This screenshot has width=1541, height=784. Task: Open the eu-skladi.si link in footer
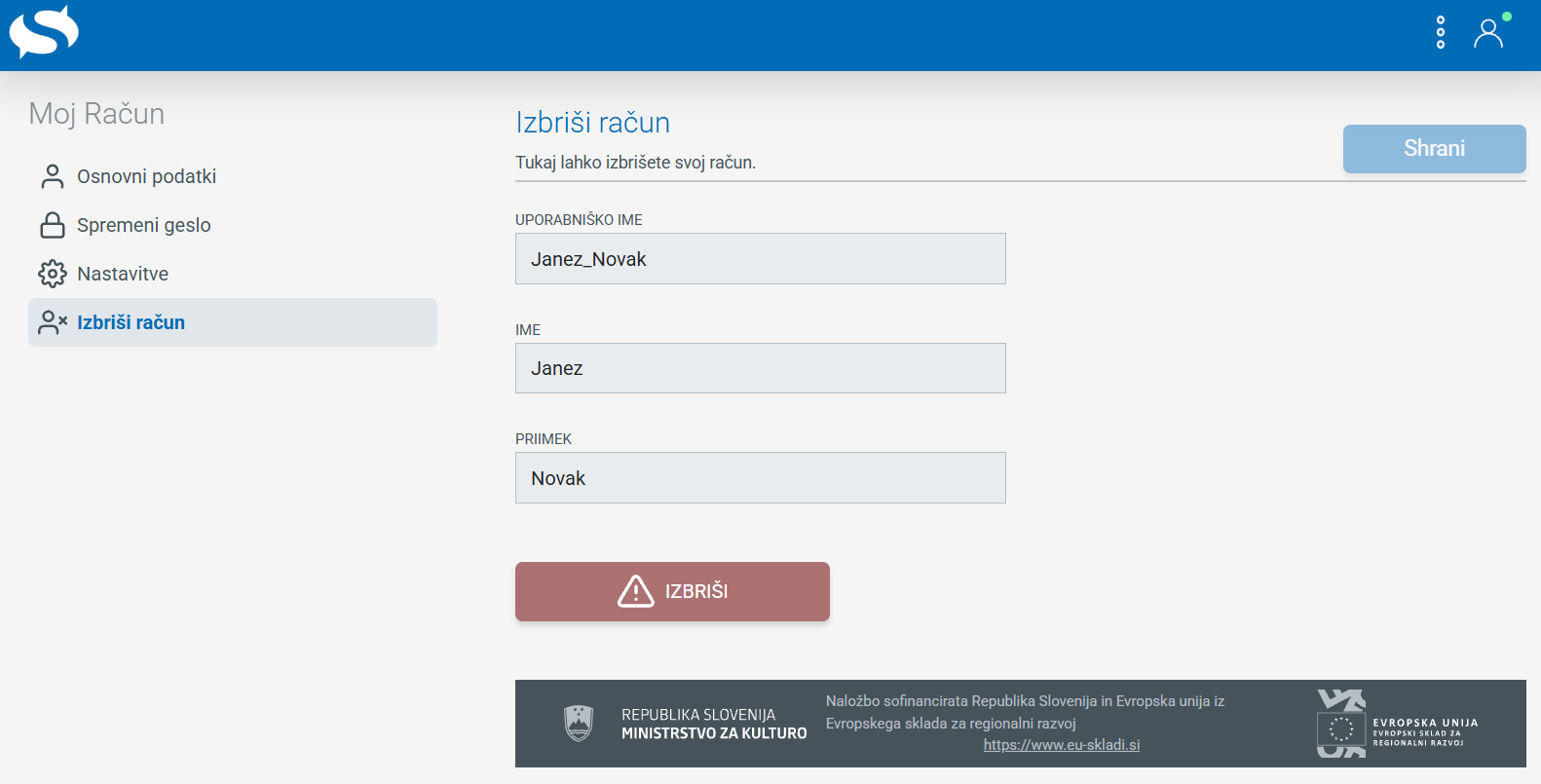click(x=1061, y=745)
